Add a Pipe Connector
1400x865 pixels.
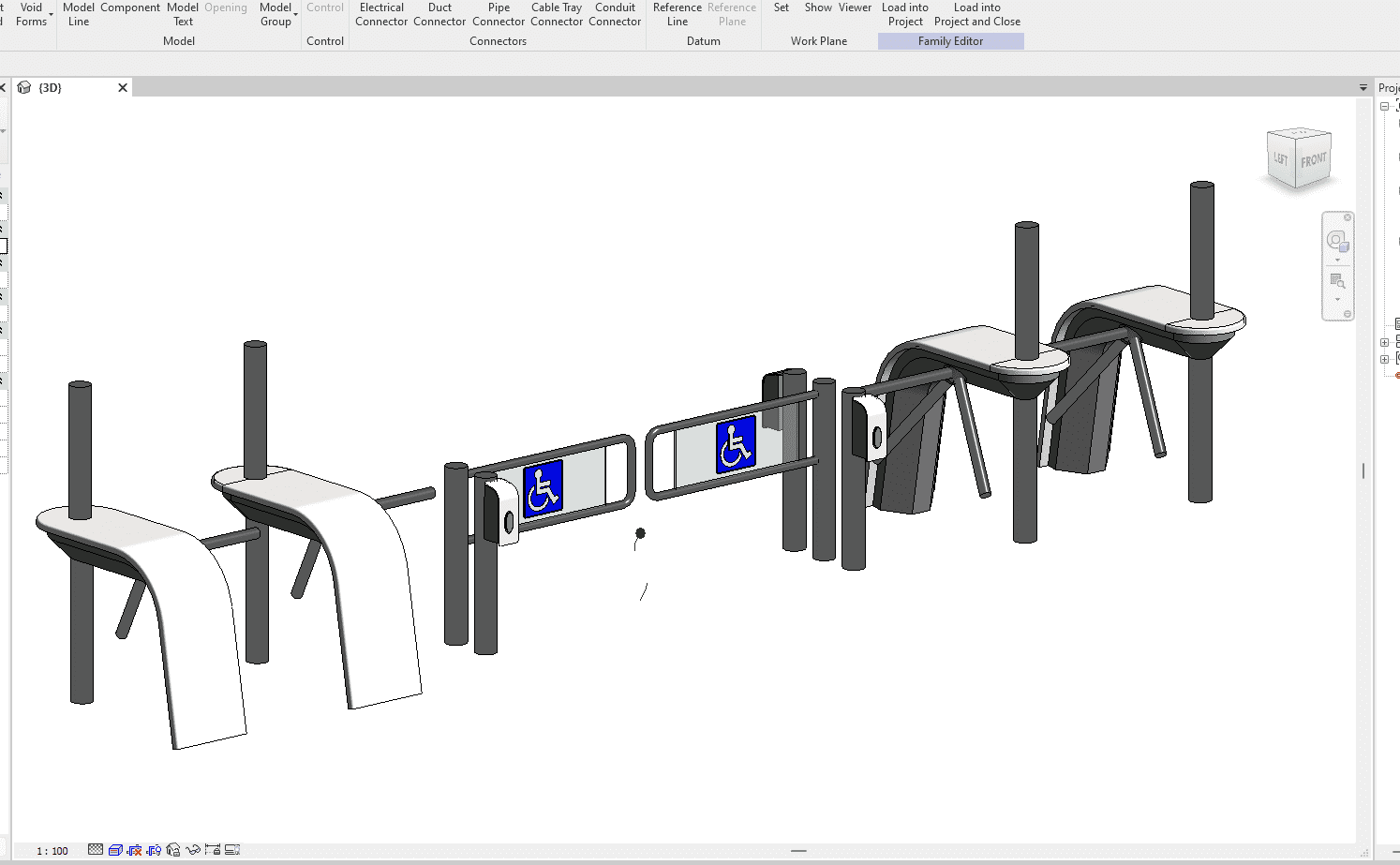499,14
